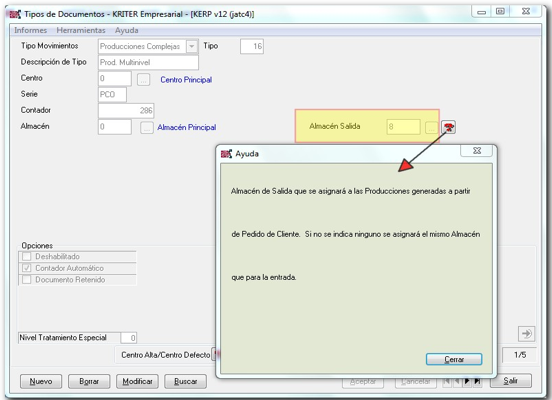The image size is (552, 400).
Task: Go to next record arrow
Action: [467, 381]
